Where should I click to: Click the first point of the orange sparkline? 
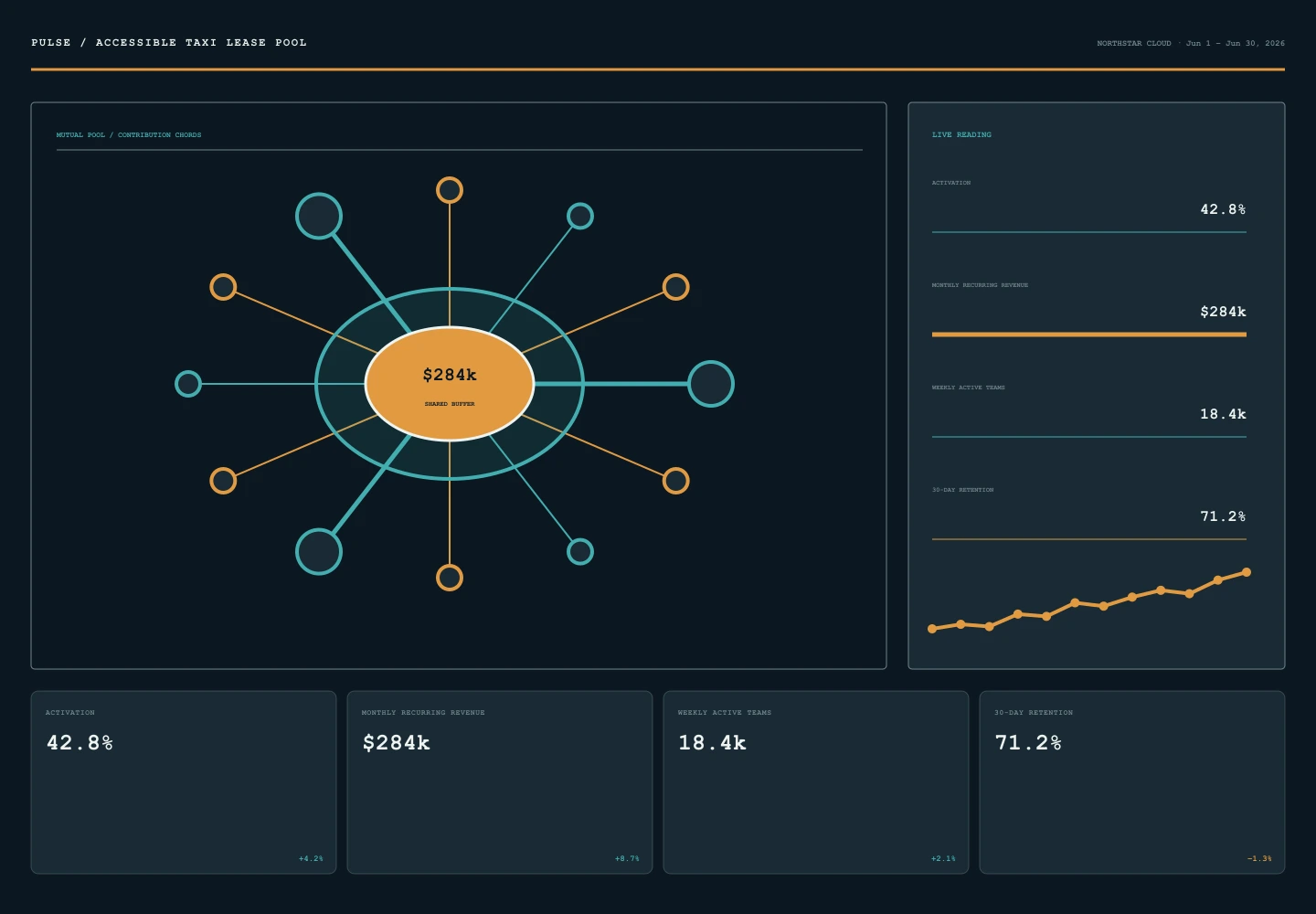click(932, 629)
